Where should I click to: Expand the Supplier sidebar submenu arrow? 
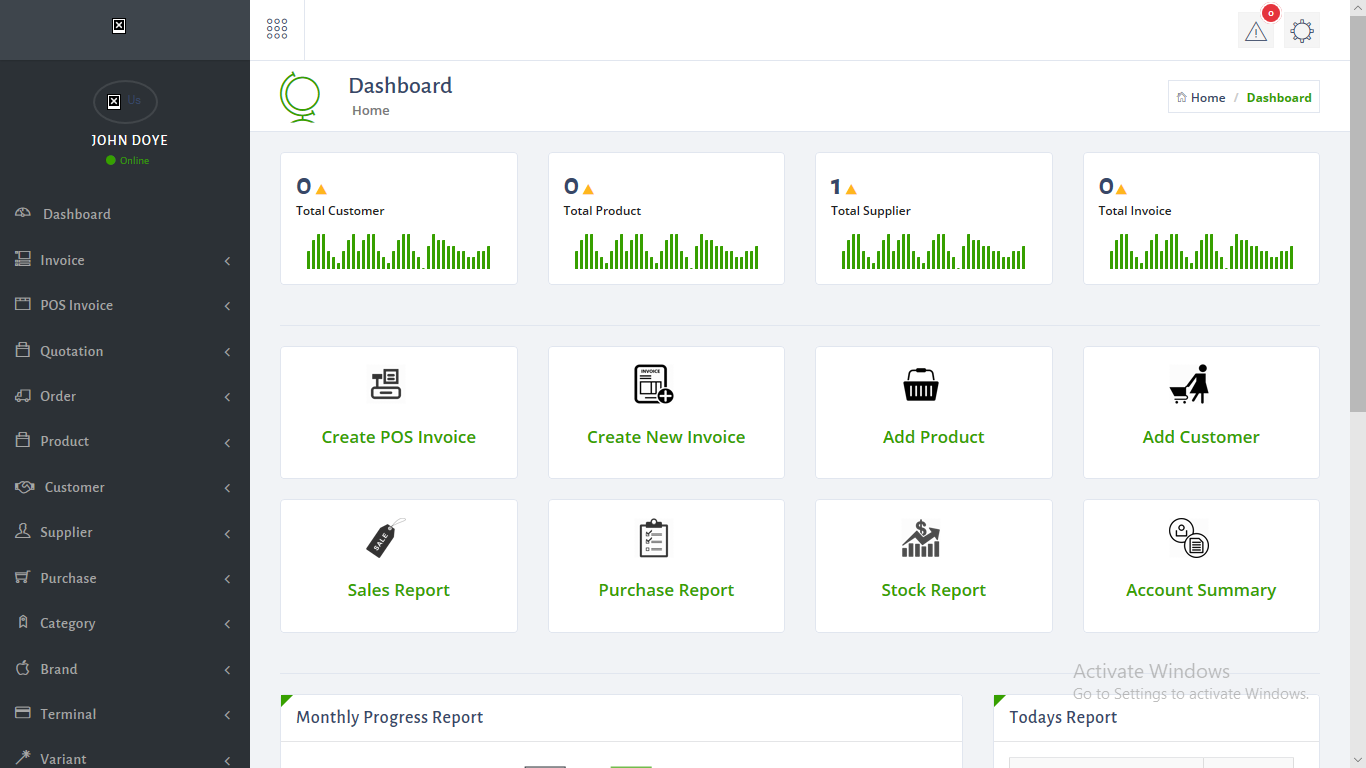click(227, 533)
